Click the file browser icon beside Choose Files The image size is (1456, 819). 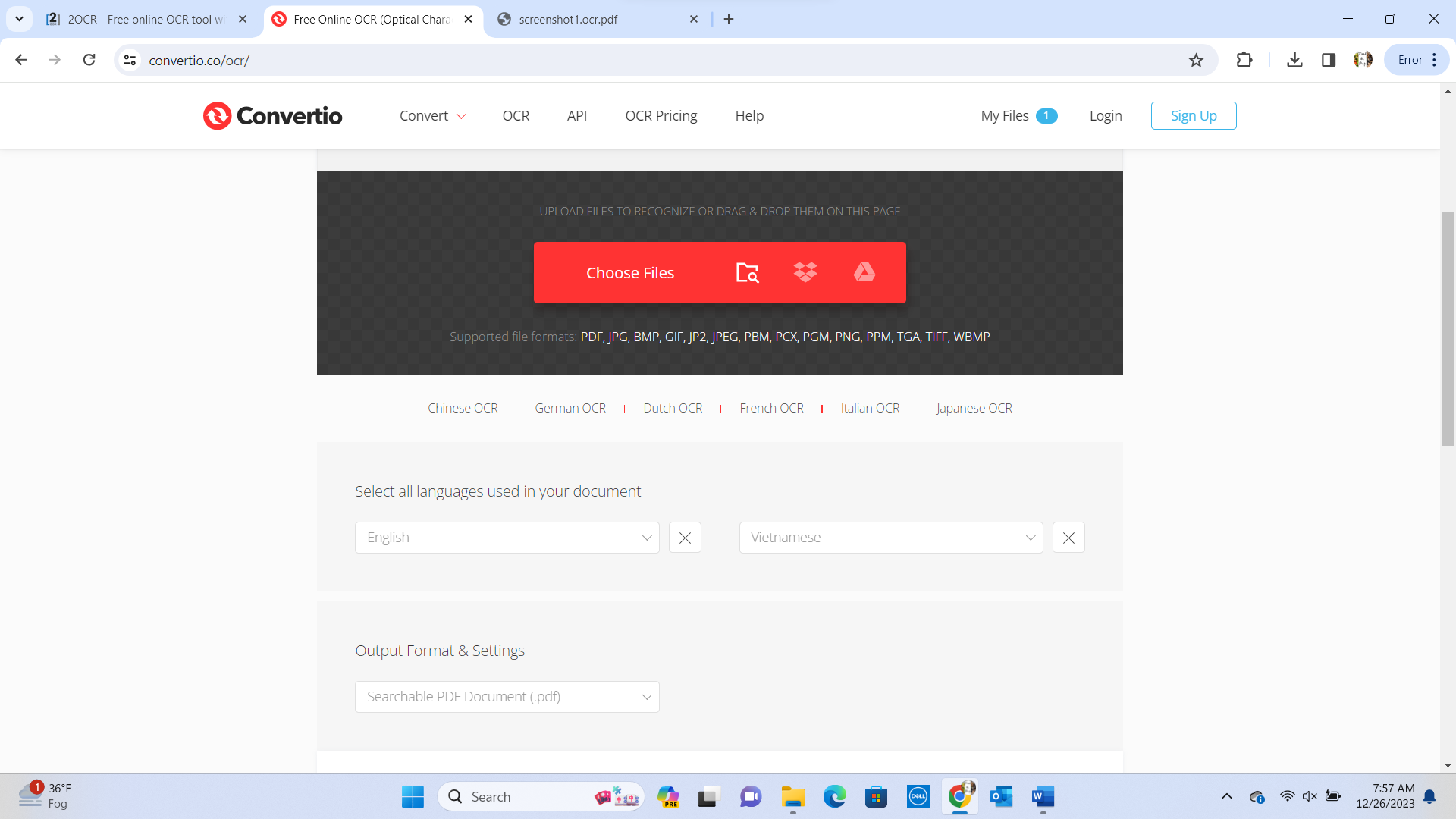click(x=746, y=272)
